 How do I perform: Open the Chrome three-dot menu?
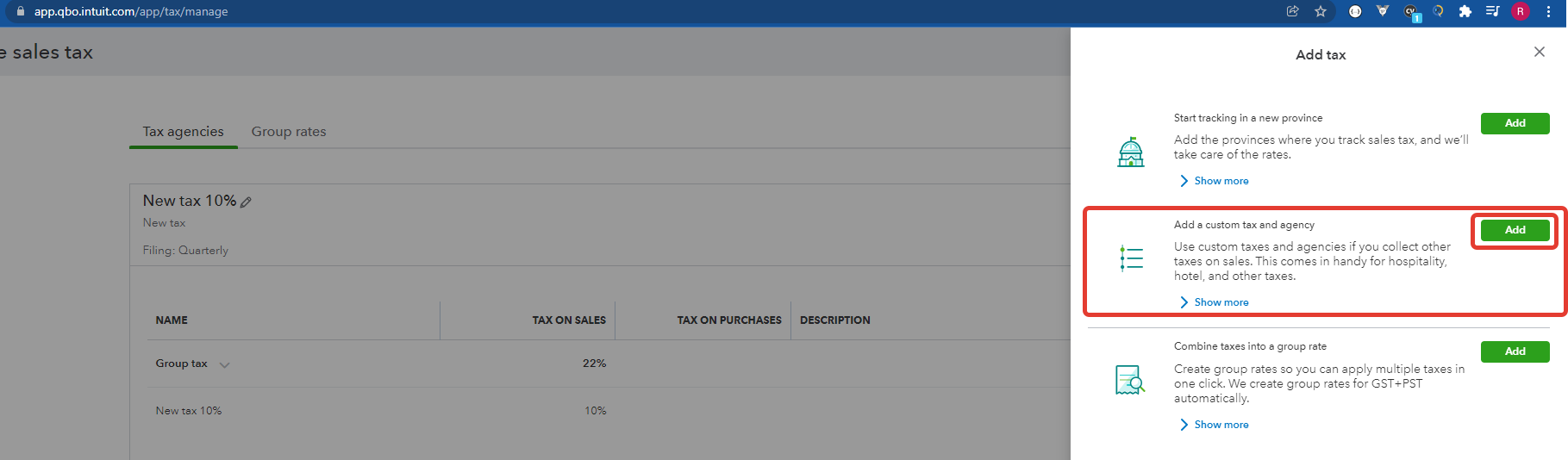tap(1548, 11)
